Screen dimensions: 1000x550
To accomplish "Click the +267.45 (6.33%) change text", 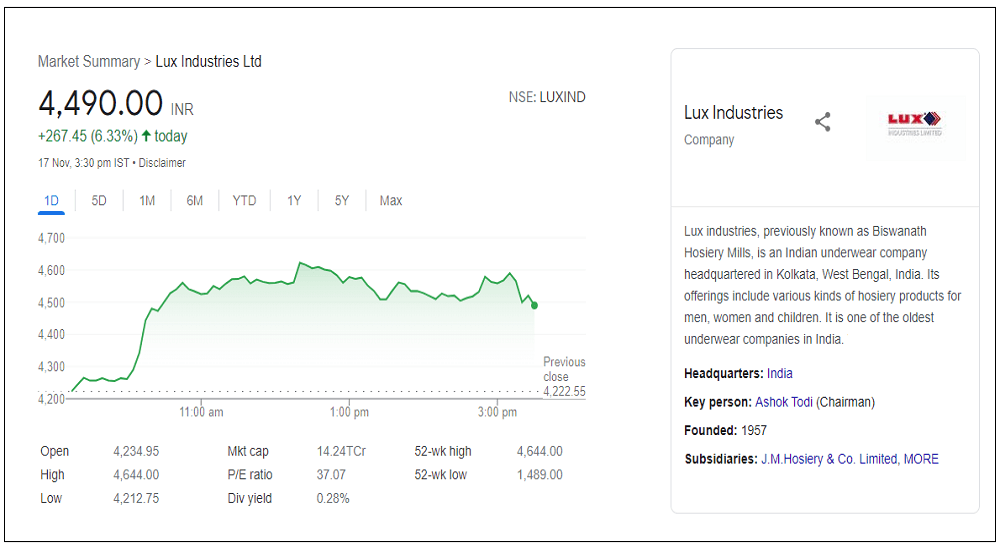I will point(87,136).
